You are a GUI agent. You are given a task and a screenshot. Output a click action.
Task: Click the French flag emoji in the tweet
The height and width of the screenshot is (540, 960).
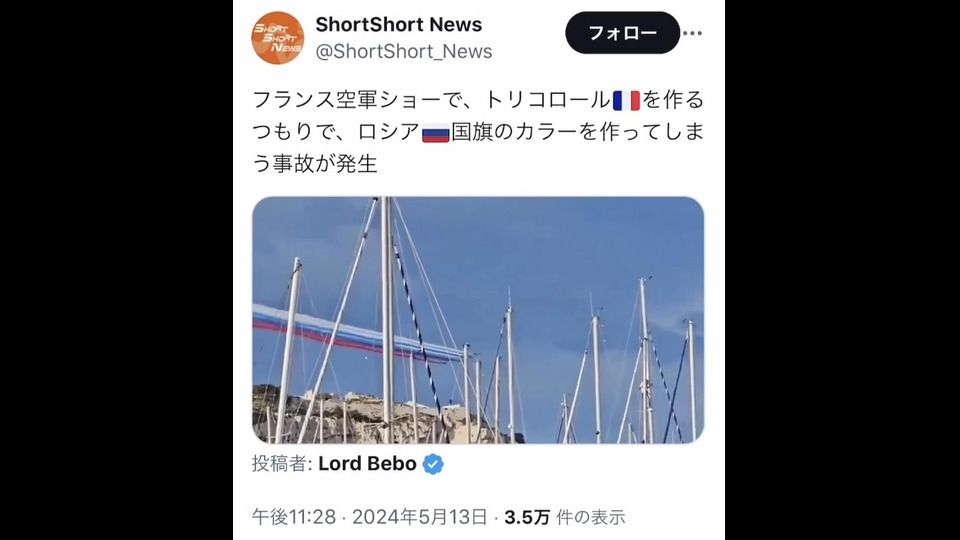pyautogui.click(x=626, y=100)
